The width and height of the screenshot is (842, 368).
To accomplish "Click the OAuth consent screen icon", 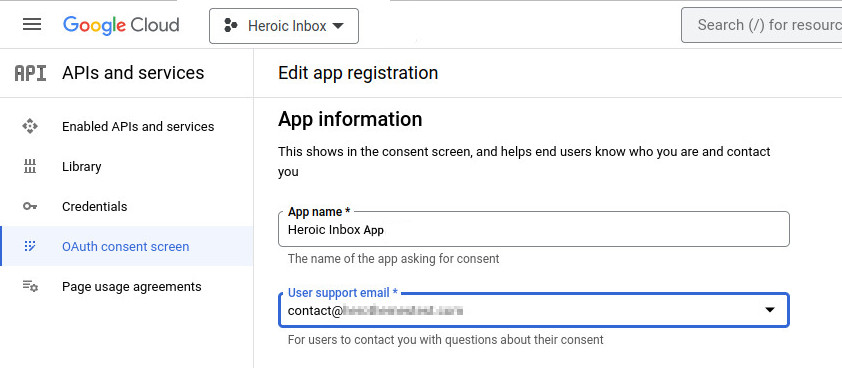I will point(30,247).
